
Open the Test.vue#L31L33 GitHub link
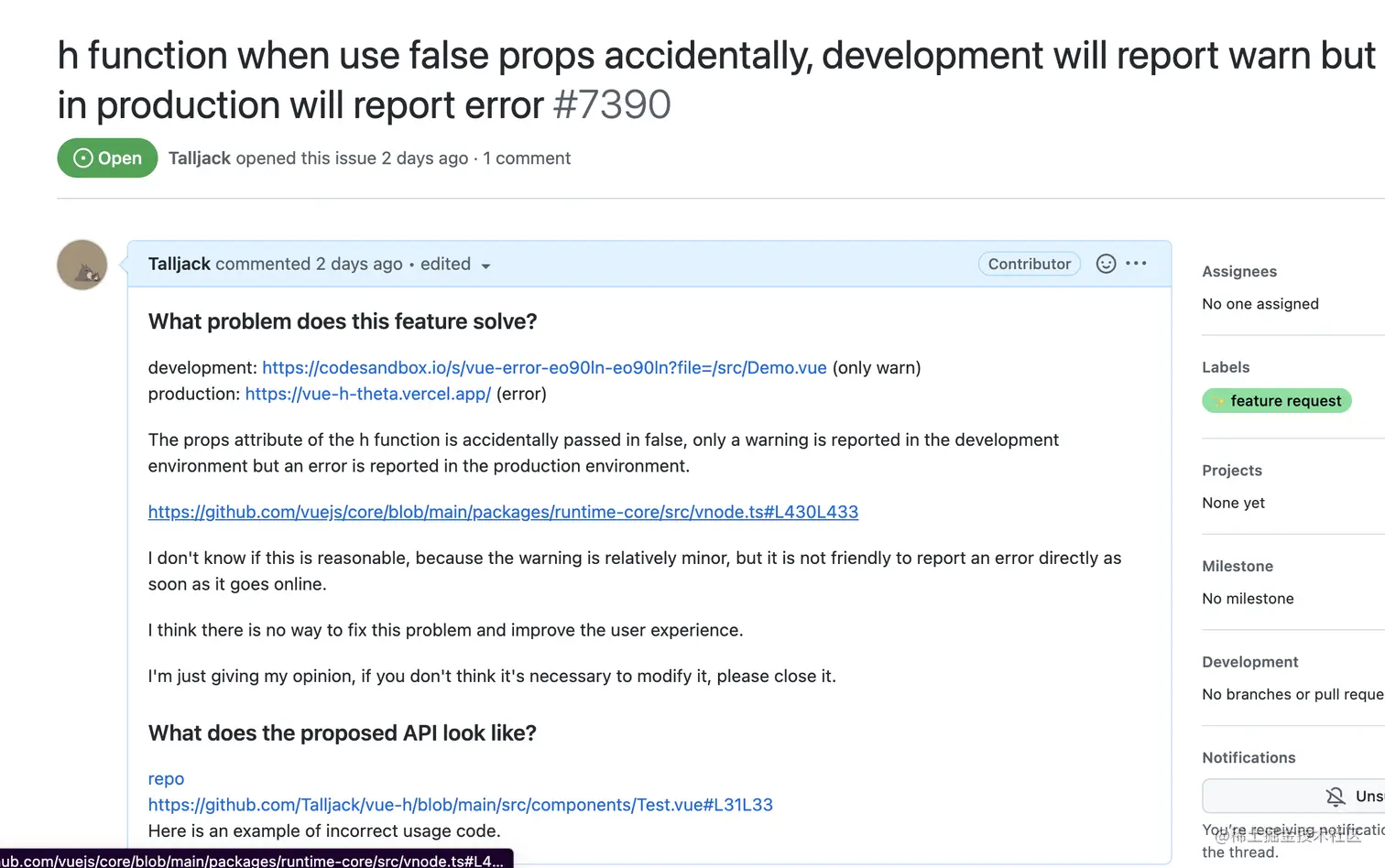[461, 805]
